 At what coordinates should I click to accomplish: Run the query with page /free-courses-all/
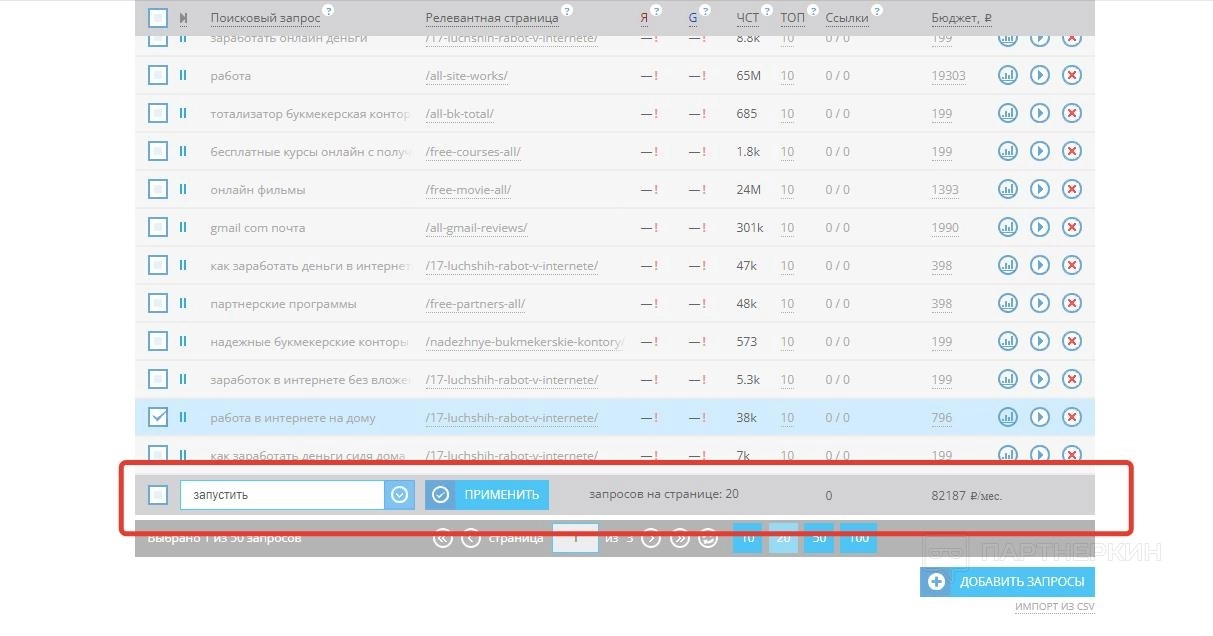pyautogui.click(x=1039, y=151)
